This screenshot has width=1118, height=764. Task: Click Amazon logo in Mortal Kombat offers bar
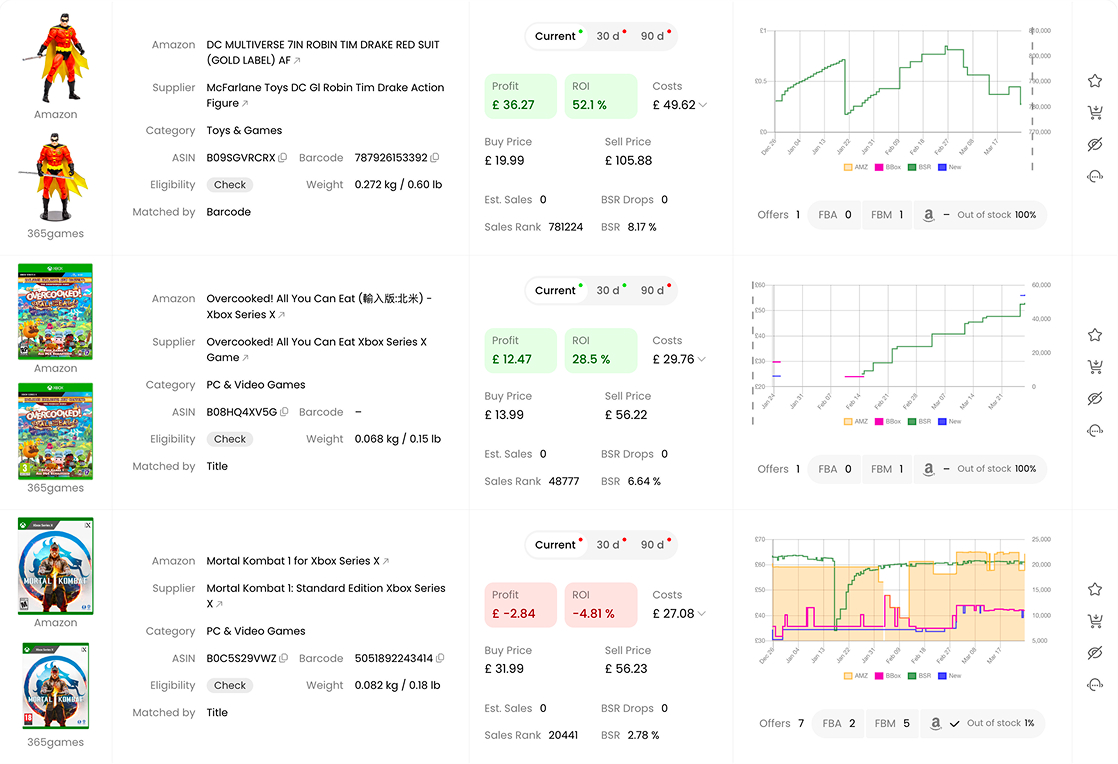(935, 723)
